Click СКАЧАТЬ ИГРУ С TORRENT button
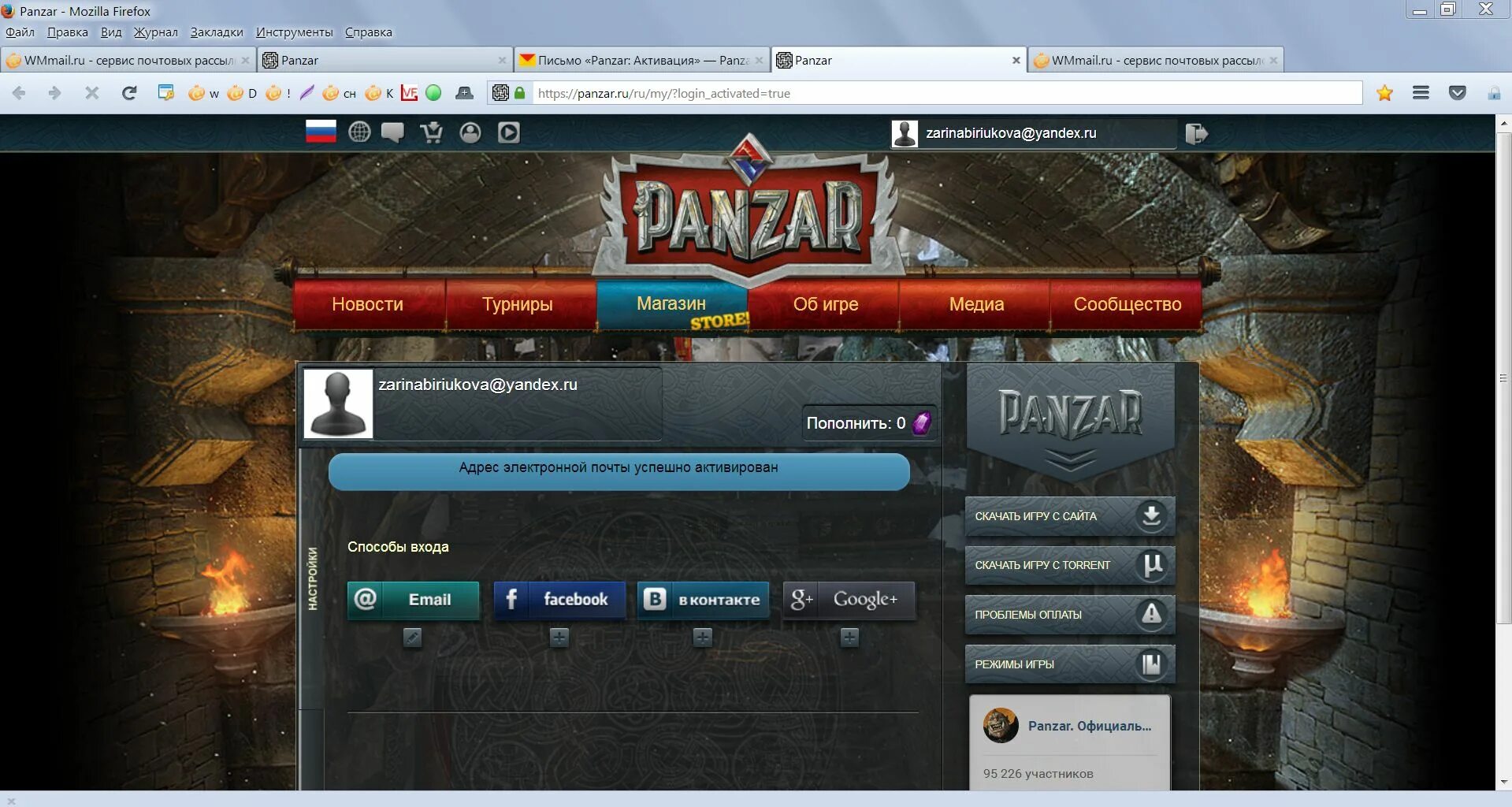 pyautogui.click(x=1070, y=565)
